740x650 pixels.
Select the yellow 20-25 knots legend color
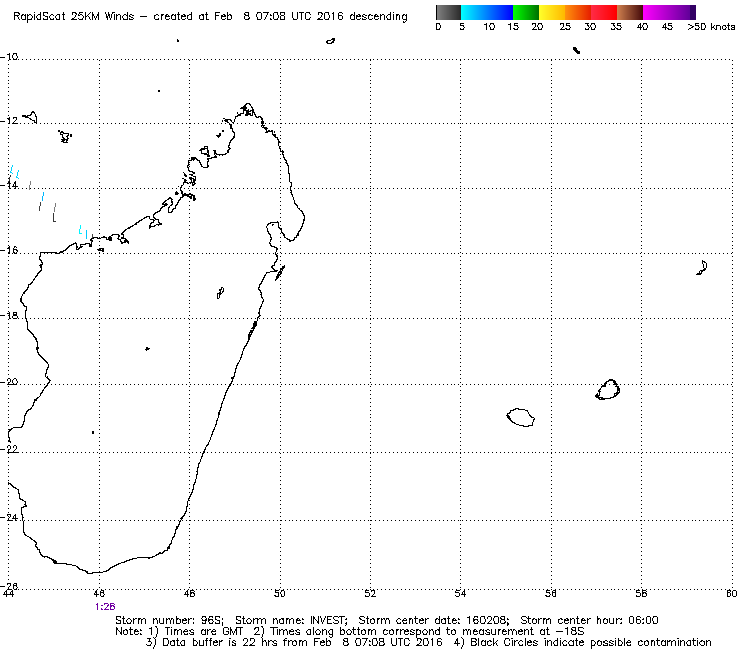coord(552,12)
